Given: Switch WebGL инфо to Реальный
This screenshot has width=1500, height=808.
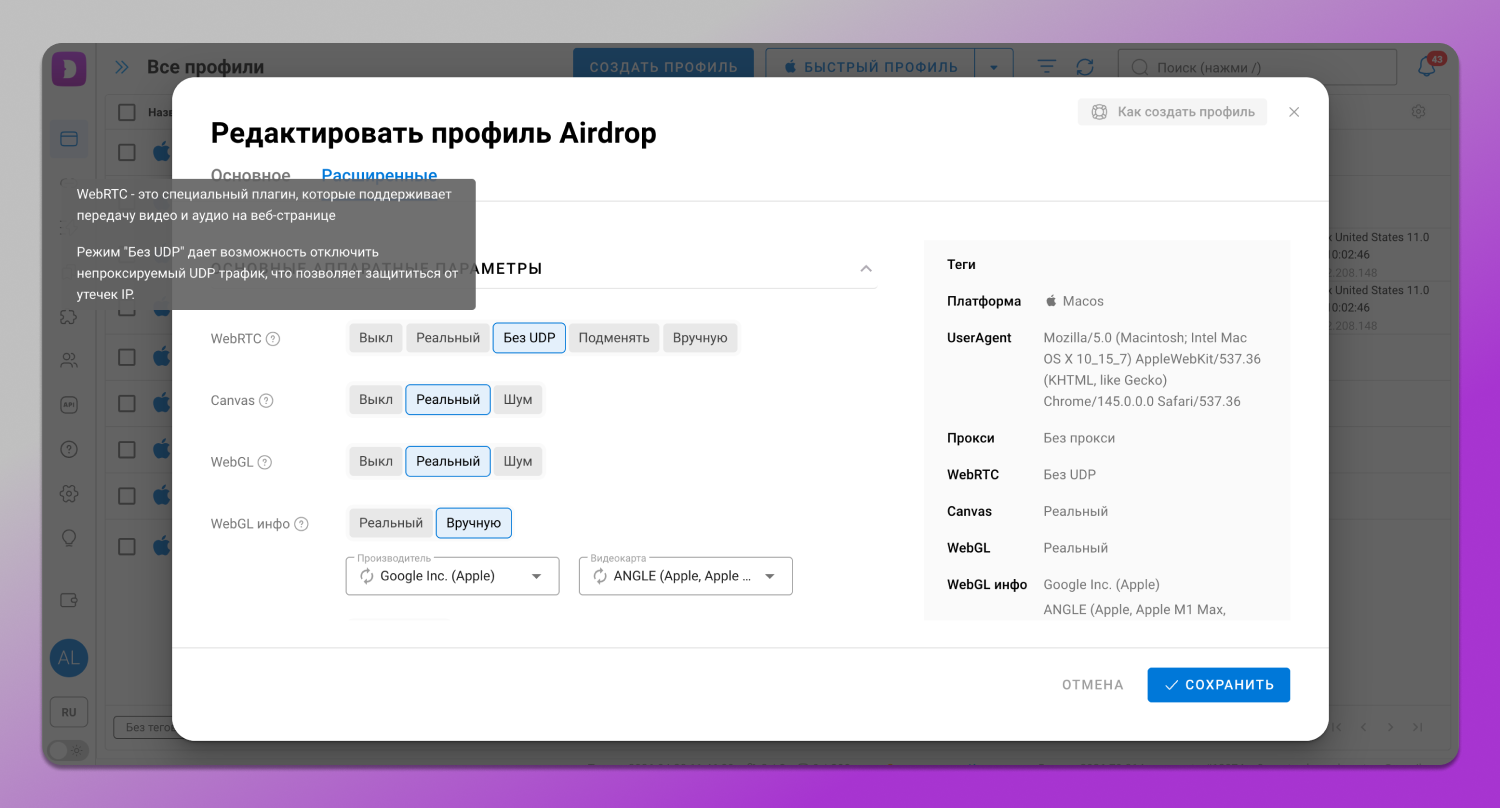Looking at the screenshot, I should pos(391,523).
